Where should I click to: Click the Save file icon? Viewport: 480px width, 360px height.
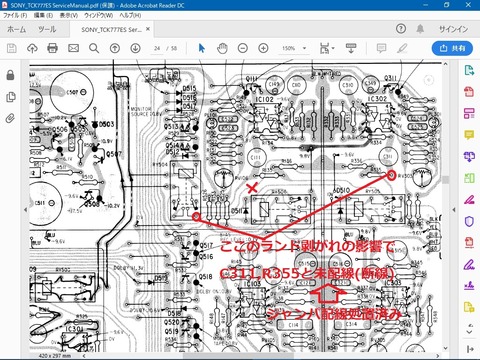point(12,49)
